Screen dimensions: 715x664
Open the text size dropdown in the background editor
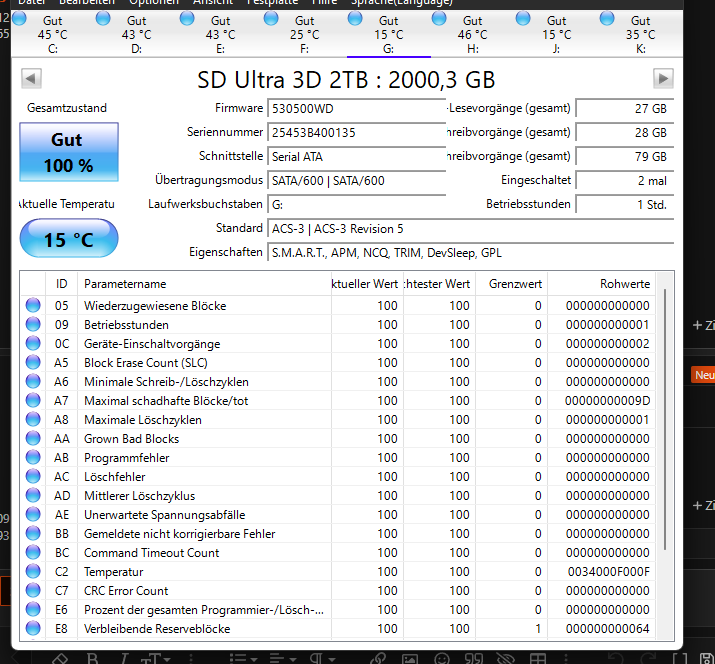point(156,659)
